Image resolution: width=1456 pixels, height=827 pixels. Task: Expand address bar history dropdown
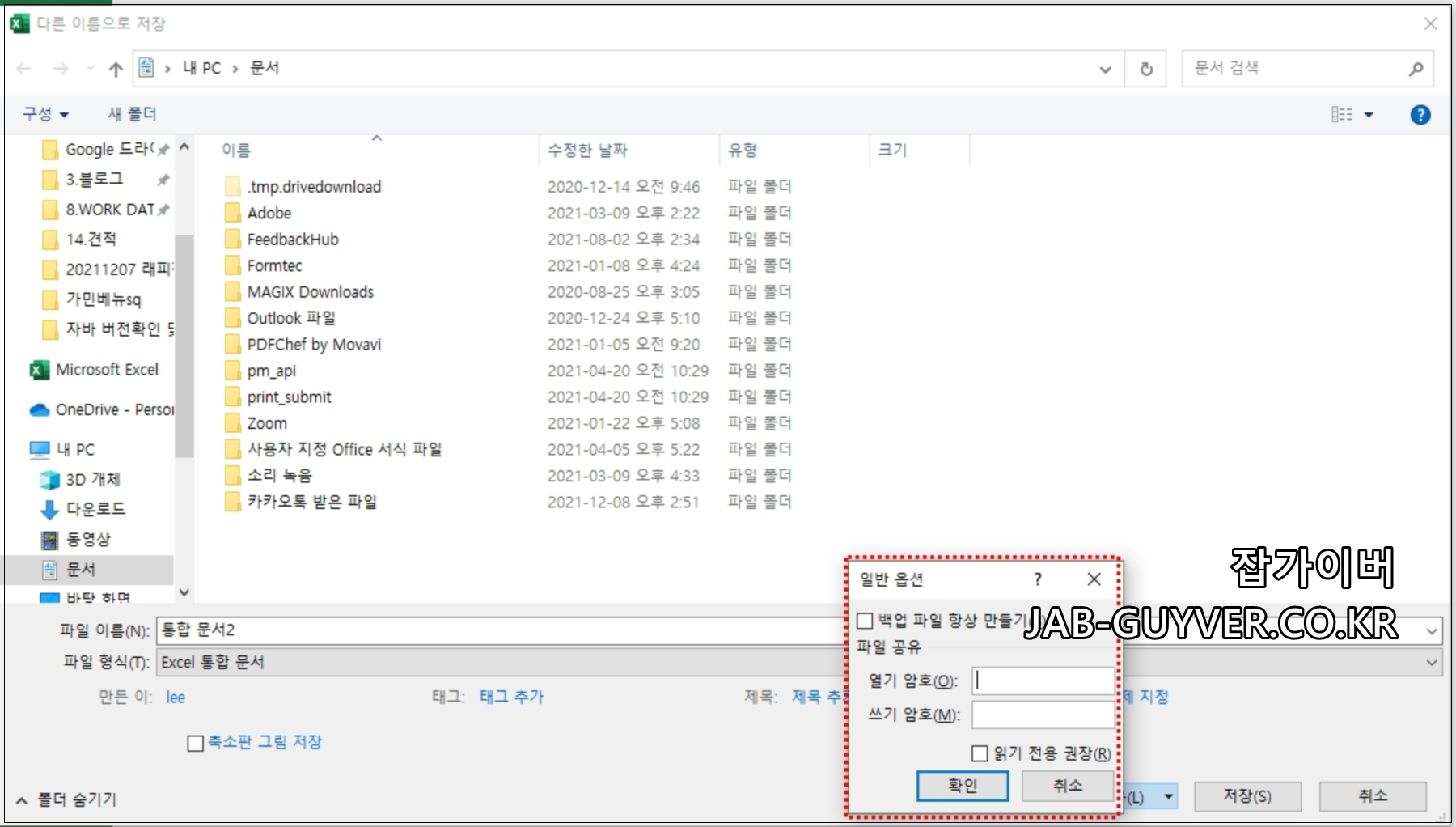[1105, 70]
